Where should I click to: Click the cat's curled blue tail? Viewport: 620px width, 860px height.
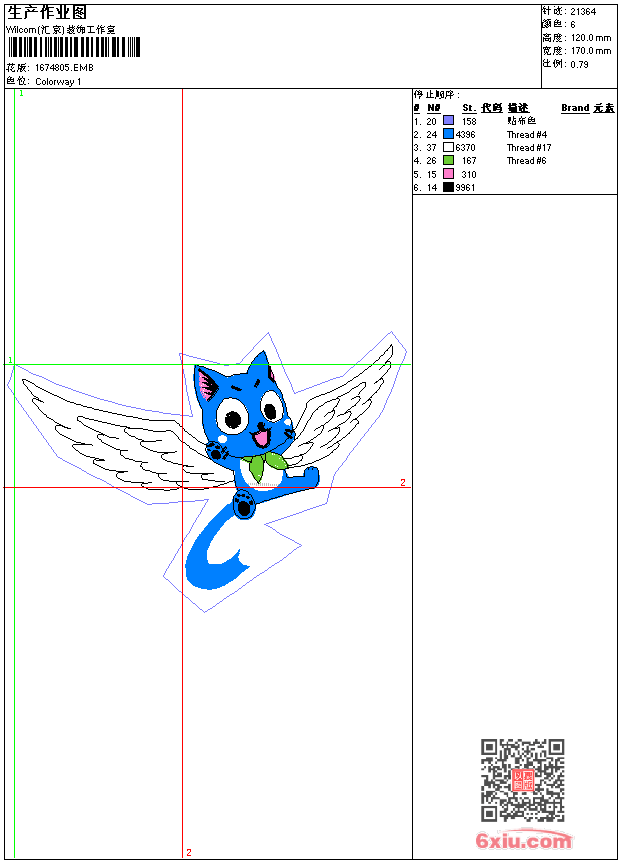[x=219, y=548]
